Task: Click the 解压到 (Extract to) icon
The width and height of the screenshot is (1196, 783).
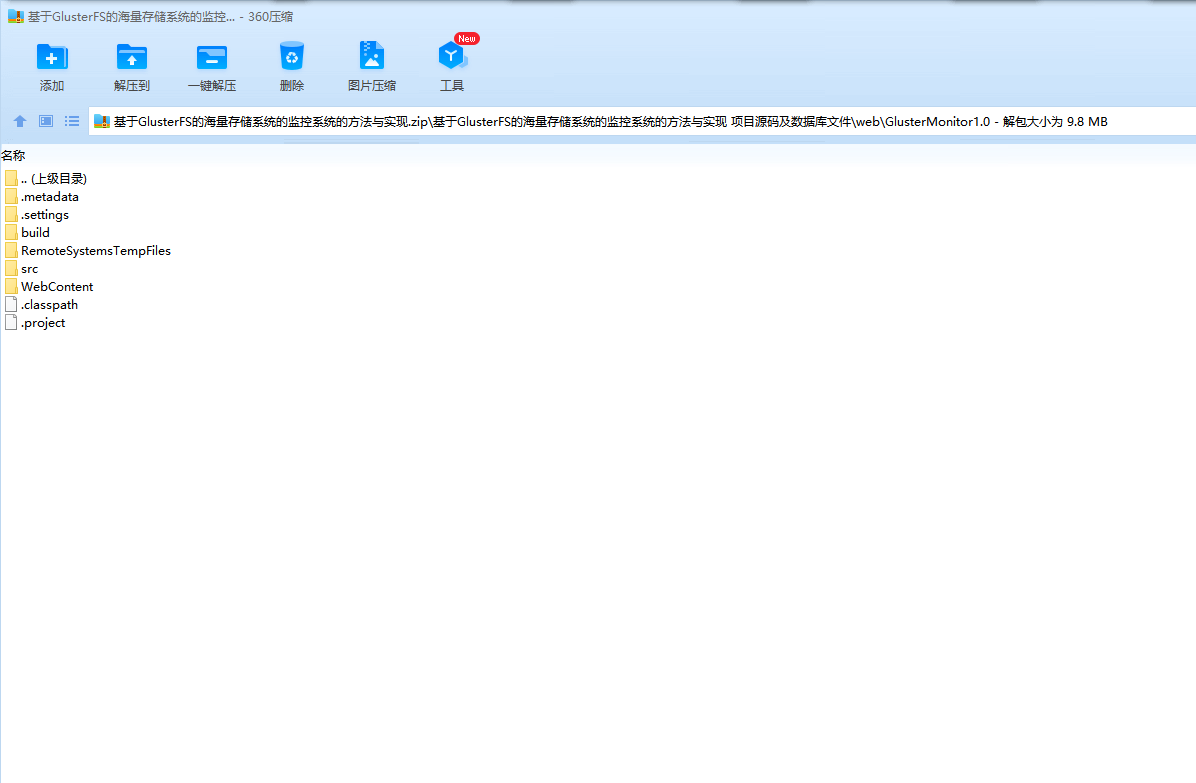Action: tap(131, 58)
